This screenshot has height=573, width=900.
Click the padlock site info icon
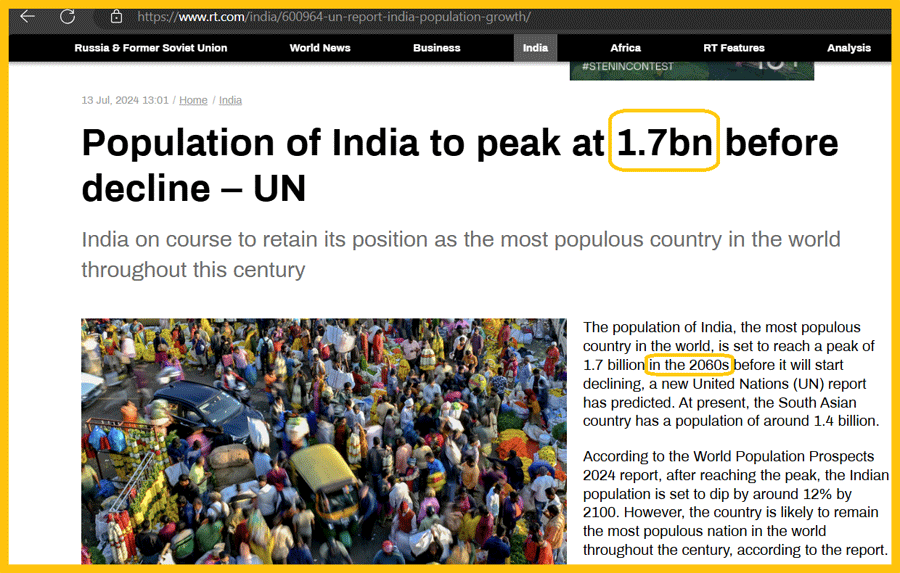tap(116, 17)
